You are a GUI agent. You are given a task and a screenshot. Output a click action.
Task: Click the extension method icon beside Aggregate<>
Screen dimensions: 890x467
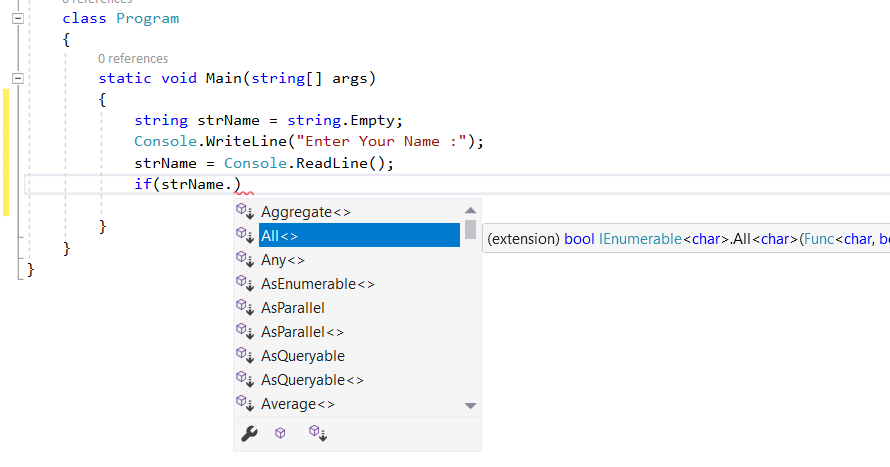click(x=245, y=211)
